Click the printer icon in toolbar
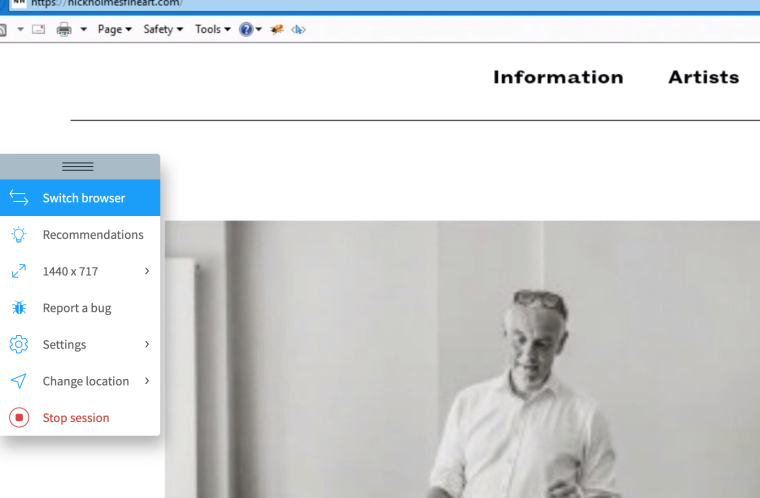 pyautogui.click(x=65, y=29)
